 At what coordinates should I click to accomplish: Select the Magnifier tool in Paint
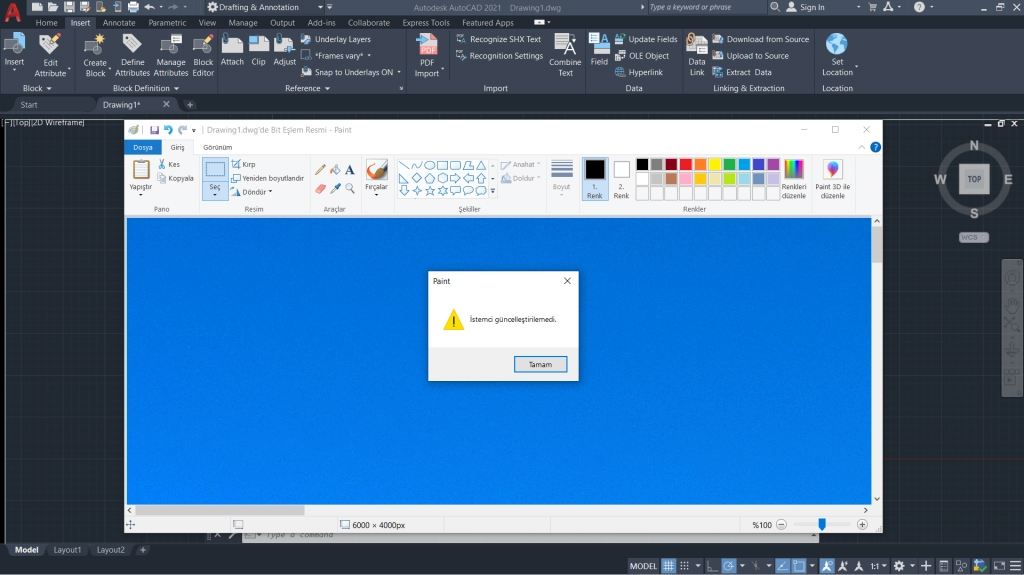[350, 188]
